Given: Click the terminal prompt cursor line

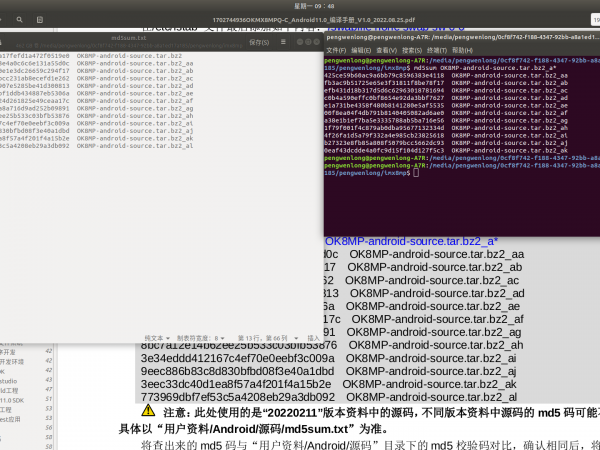Looking at the screenshot, I should (370, 173).
